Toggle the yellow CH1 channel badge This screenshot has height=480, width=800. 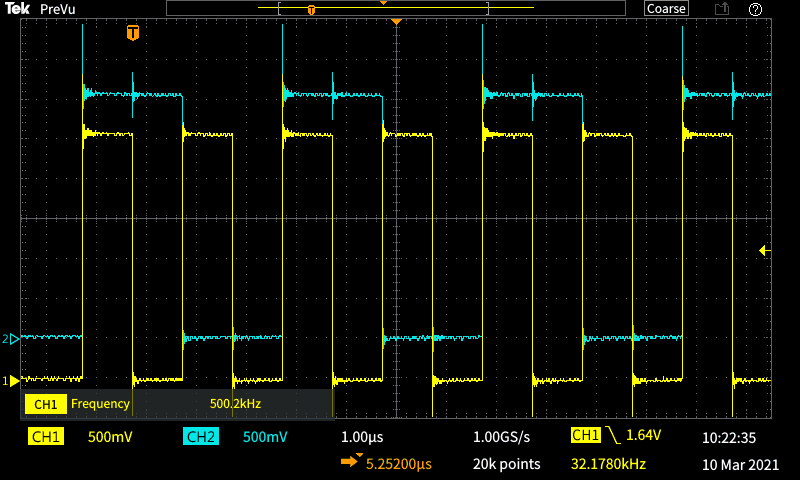coord(46,437)
